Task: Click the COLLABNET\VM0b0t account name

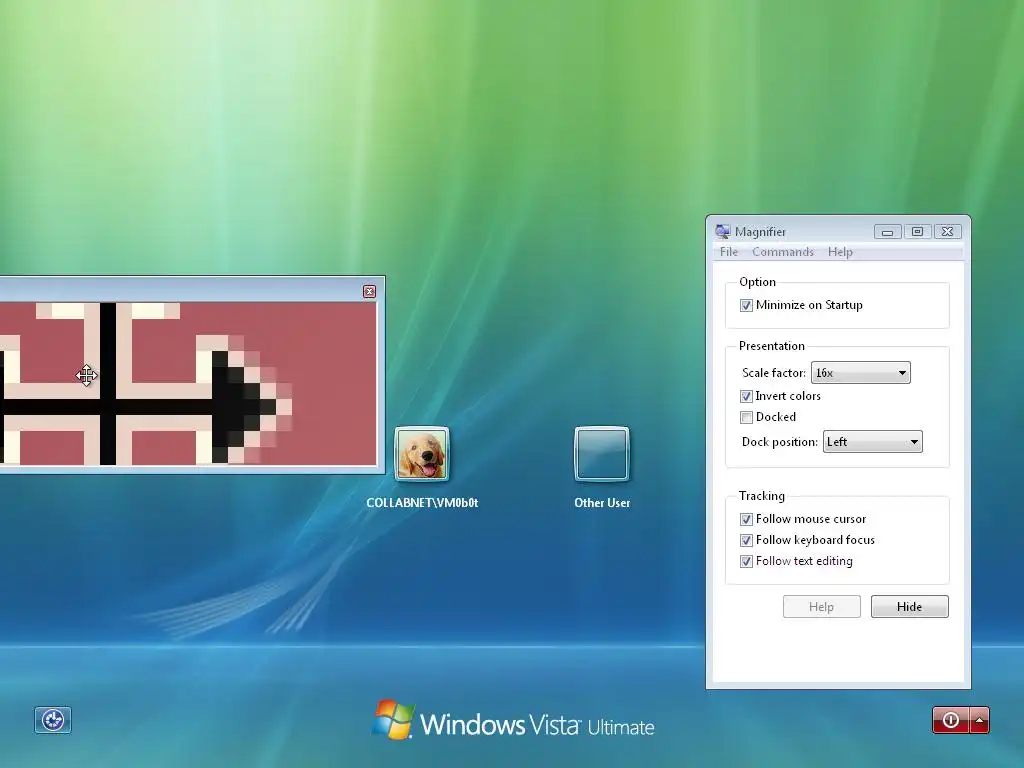Action: 422,503
